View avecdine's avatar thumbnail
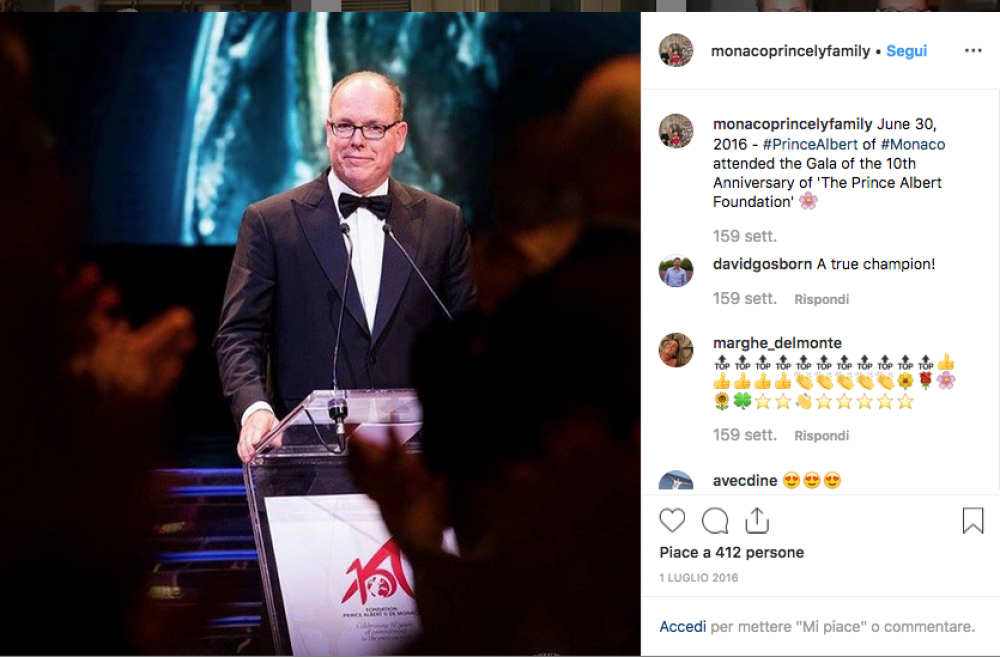 pyautogui.click(x=675, y=480)
